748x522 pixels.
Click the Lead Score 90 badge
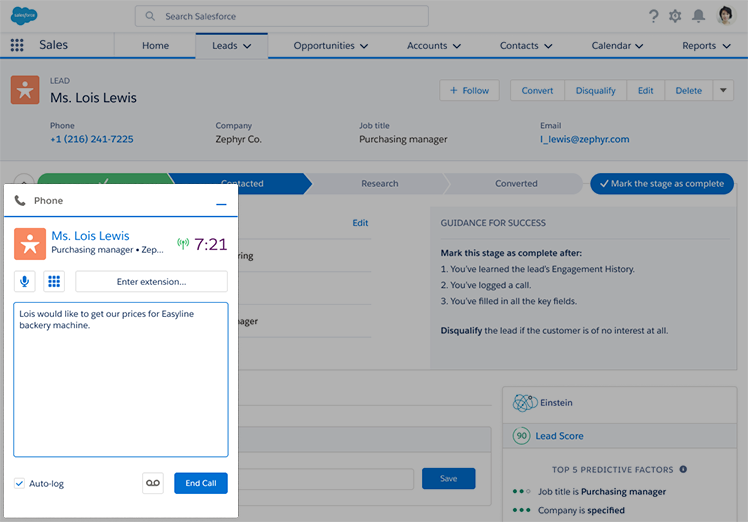pos(521,436)
